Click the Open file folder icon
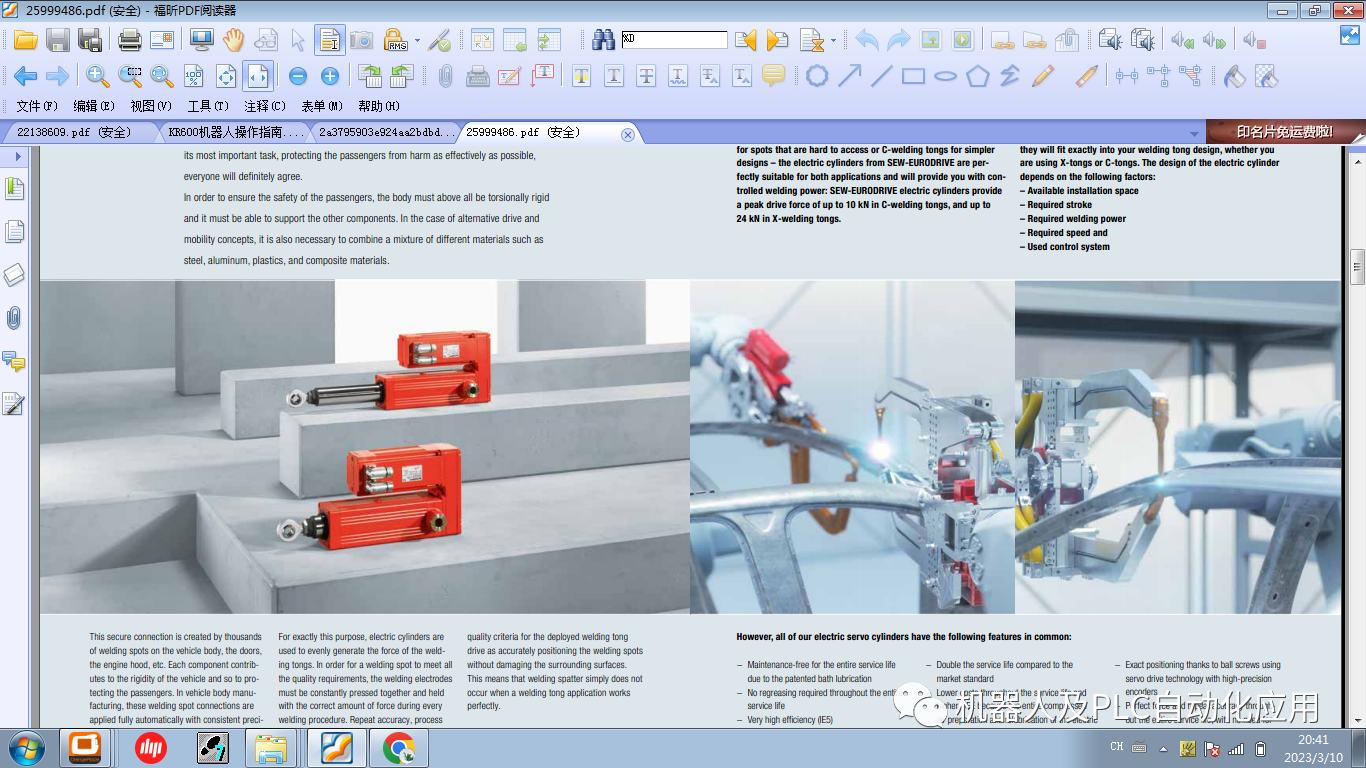 click(25, 40)
